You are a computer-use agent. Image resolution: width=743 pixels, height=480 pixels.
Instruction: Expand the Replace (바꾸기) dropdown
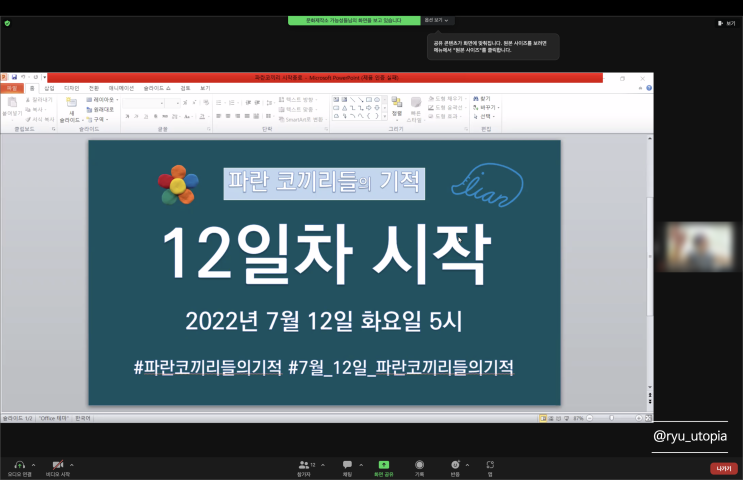[x=487, y=108]
